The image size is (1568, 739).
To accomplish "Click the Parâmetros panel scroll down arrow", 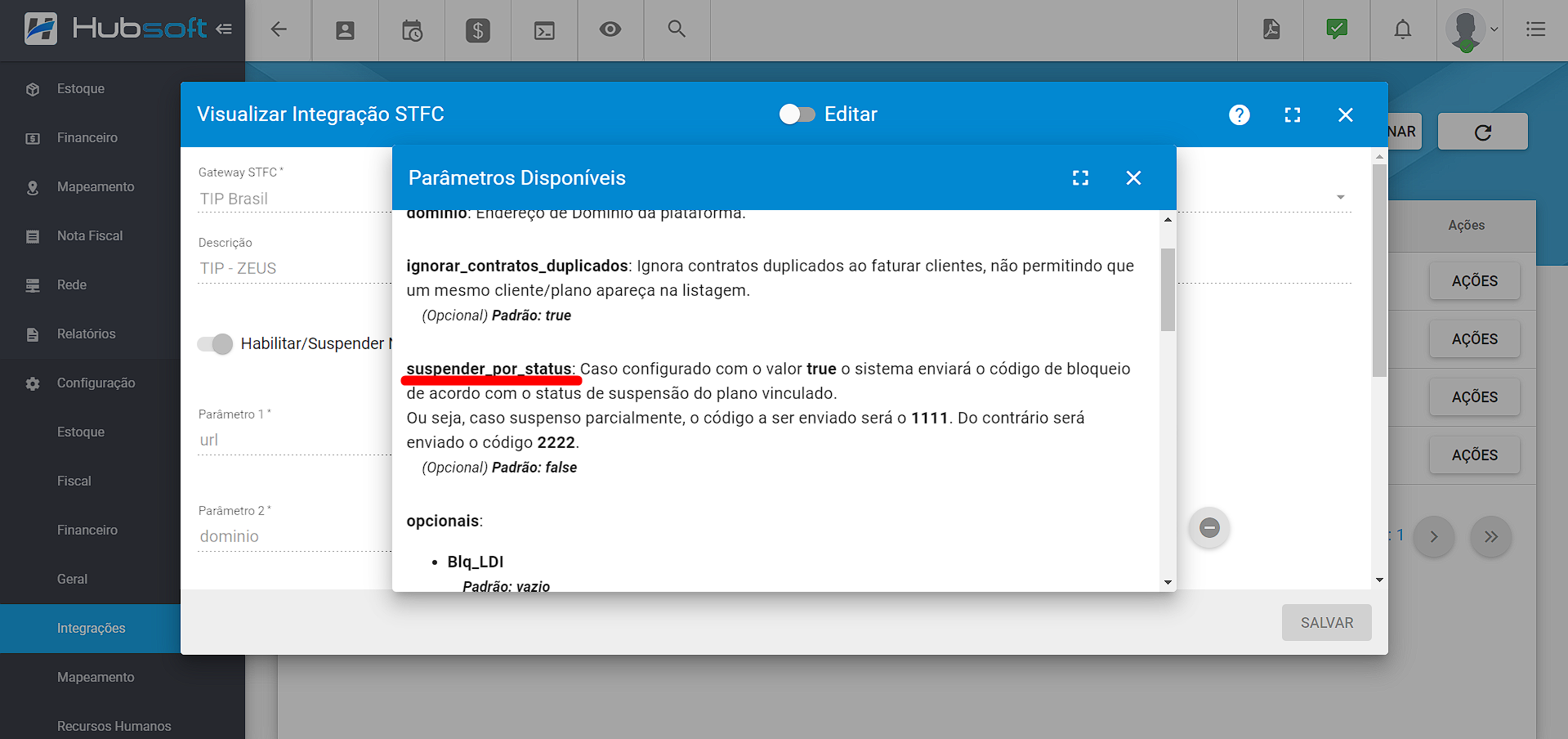I will point(1168,582).
